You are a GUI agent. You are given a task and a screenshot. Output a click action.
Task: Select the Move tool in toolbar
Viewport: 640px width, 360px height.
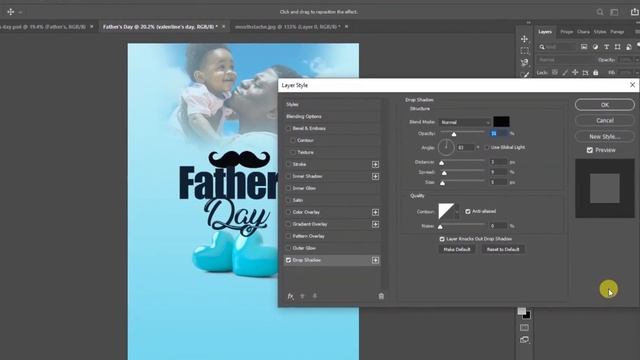click(x=524, y=39)
